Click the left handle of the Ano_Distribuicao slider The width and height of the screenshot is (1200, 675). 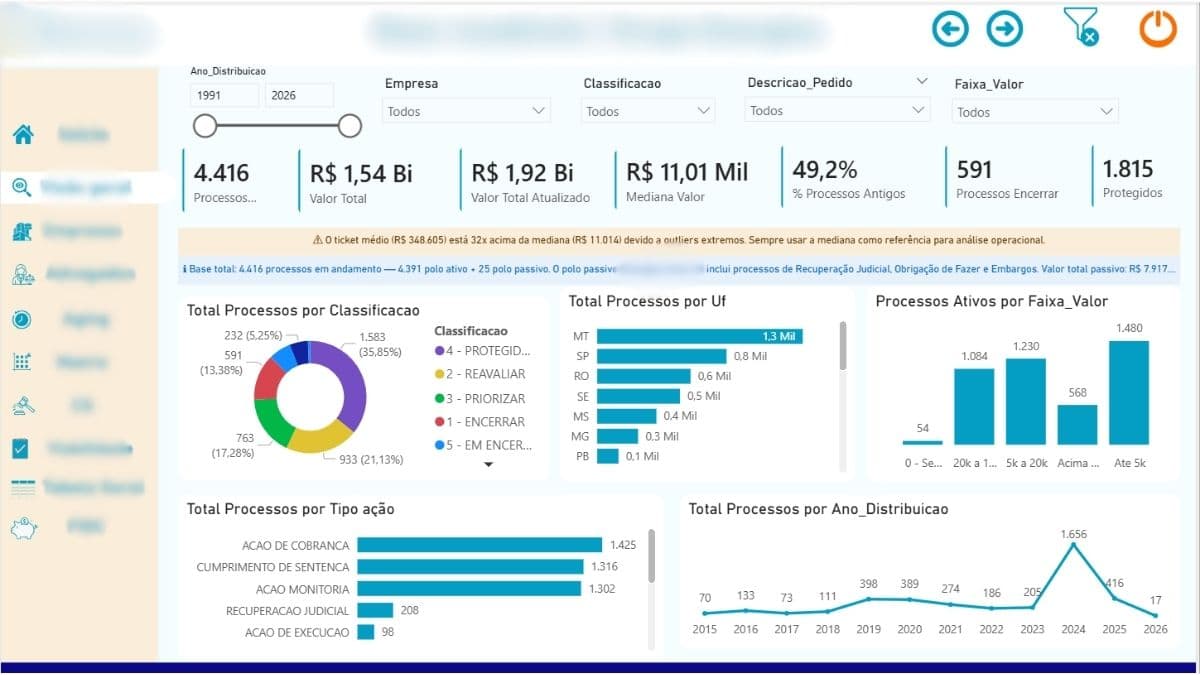(x=205, y=125)
